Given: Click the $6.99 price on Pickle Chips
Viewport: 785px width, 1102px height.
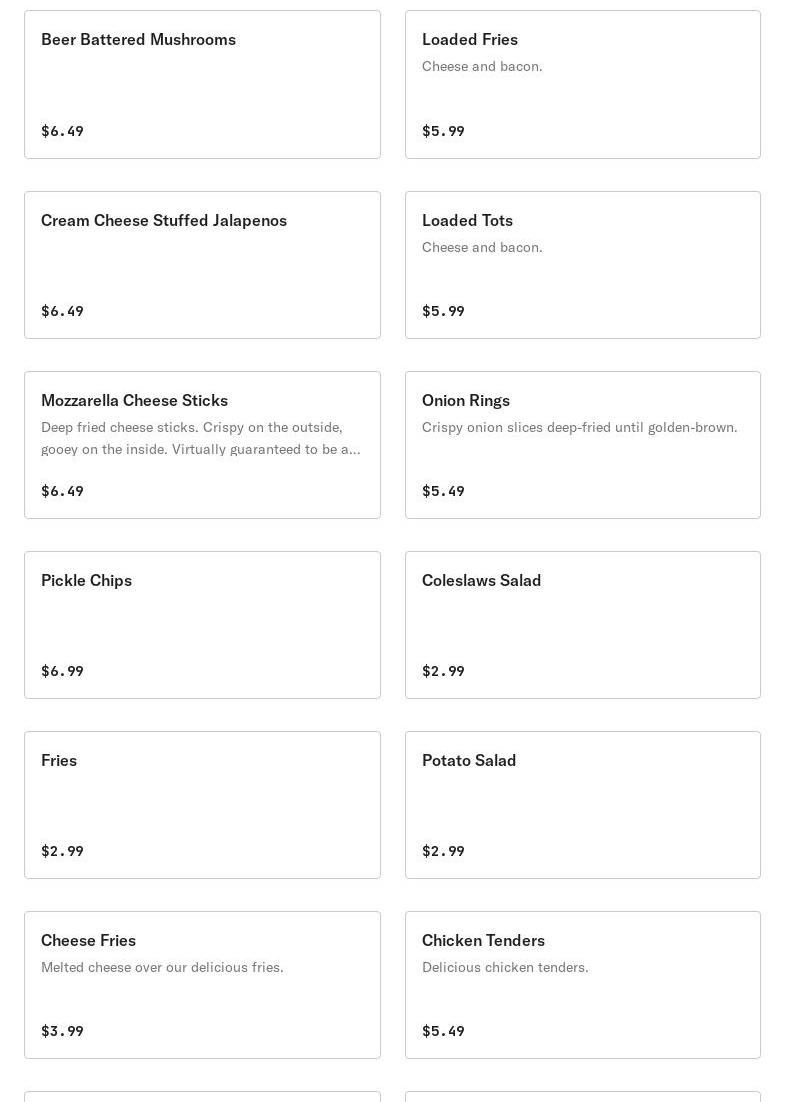Looking at the screenshot, I should 62,671.
